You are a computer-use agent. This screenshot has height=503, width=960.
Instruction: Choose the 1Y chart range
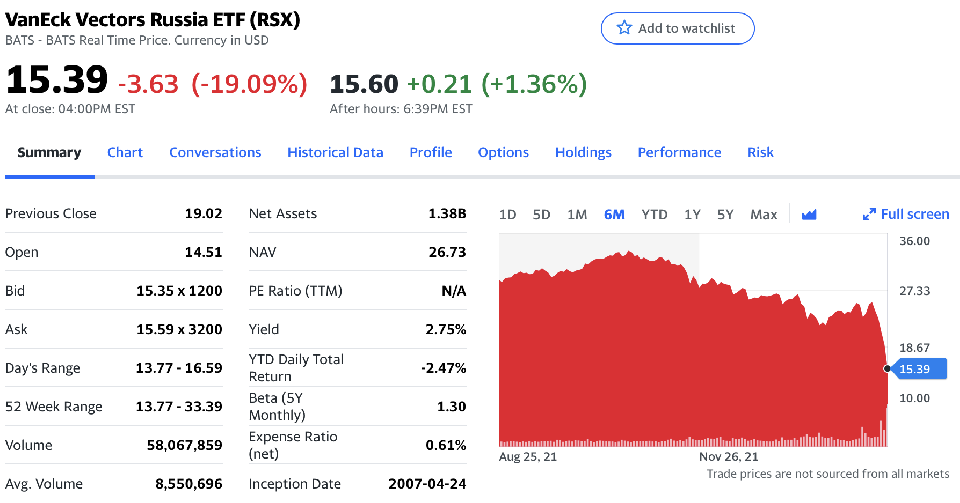click(x=692, y=214)
